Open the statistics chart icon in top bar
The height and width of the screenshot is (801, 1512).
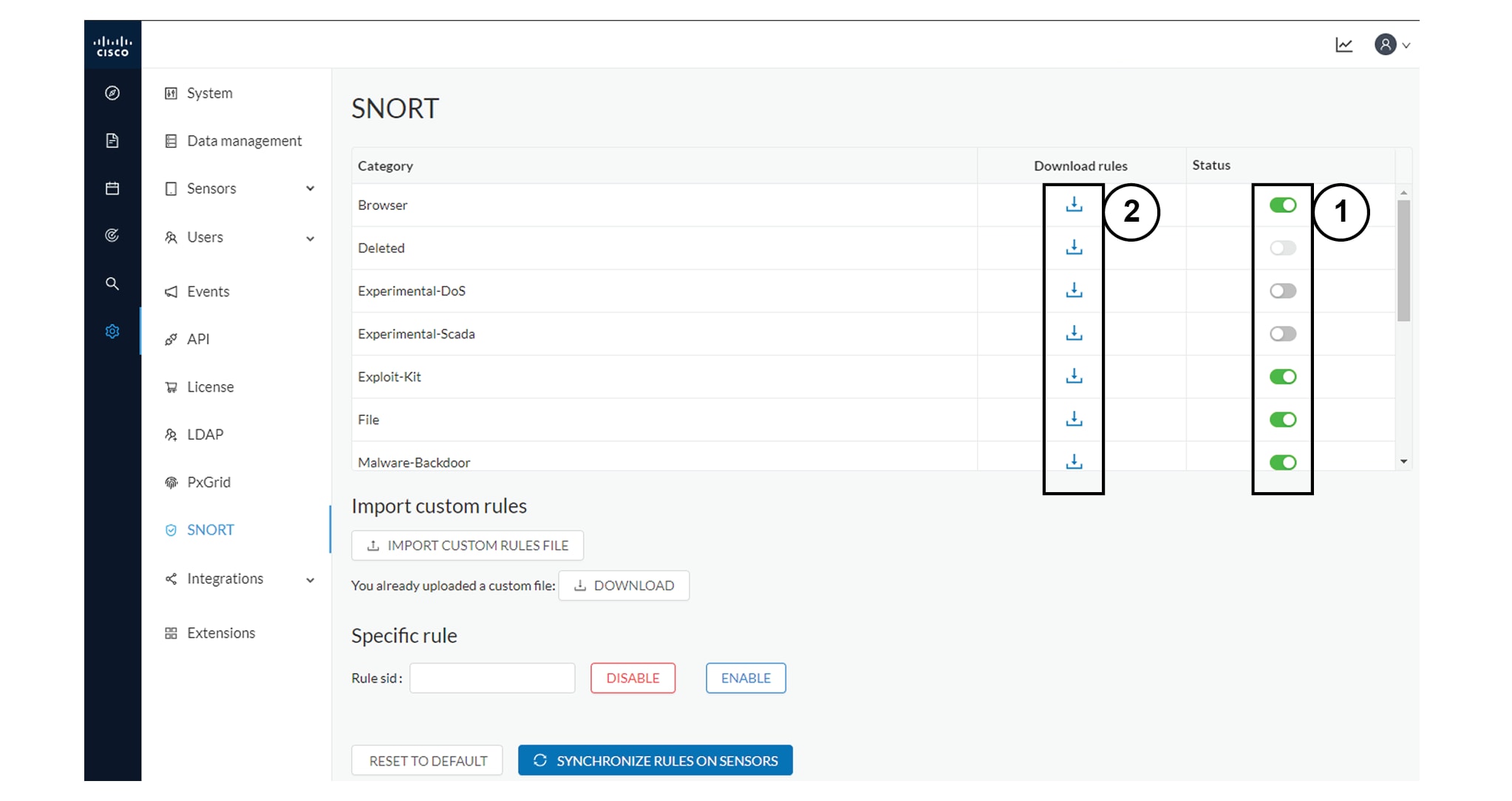coord(1344,45)
